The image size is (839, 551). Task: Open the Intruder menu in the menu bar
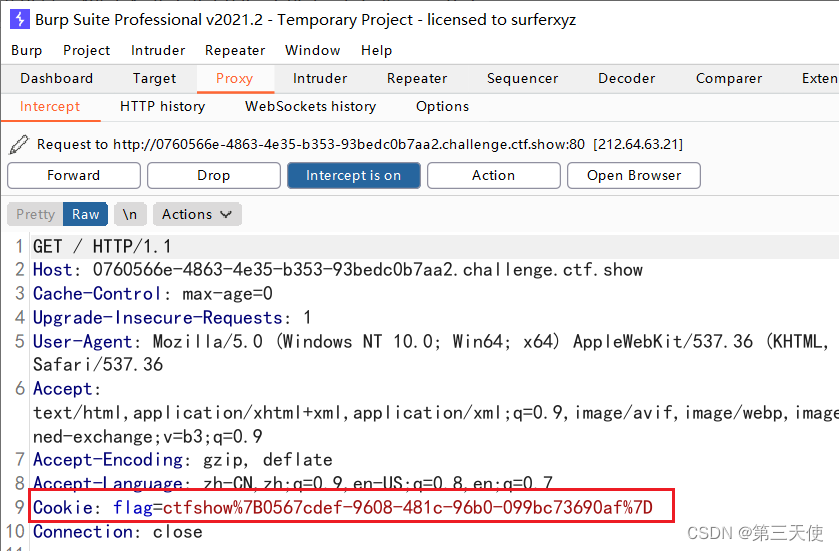point(158,50)
